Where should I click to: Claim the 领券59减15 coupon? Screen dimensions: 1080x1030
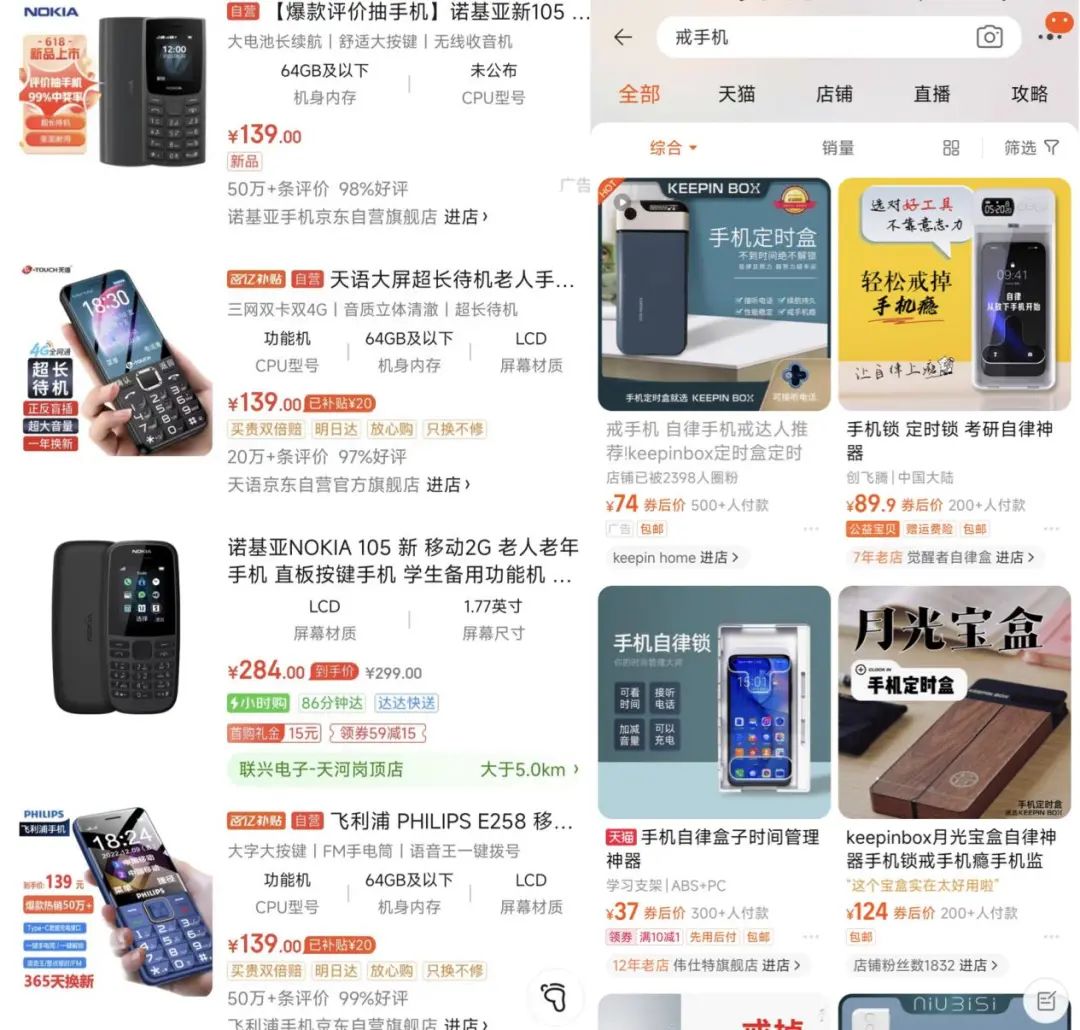(377, 733)
